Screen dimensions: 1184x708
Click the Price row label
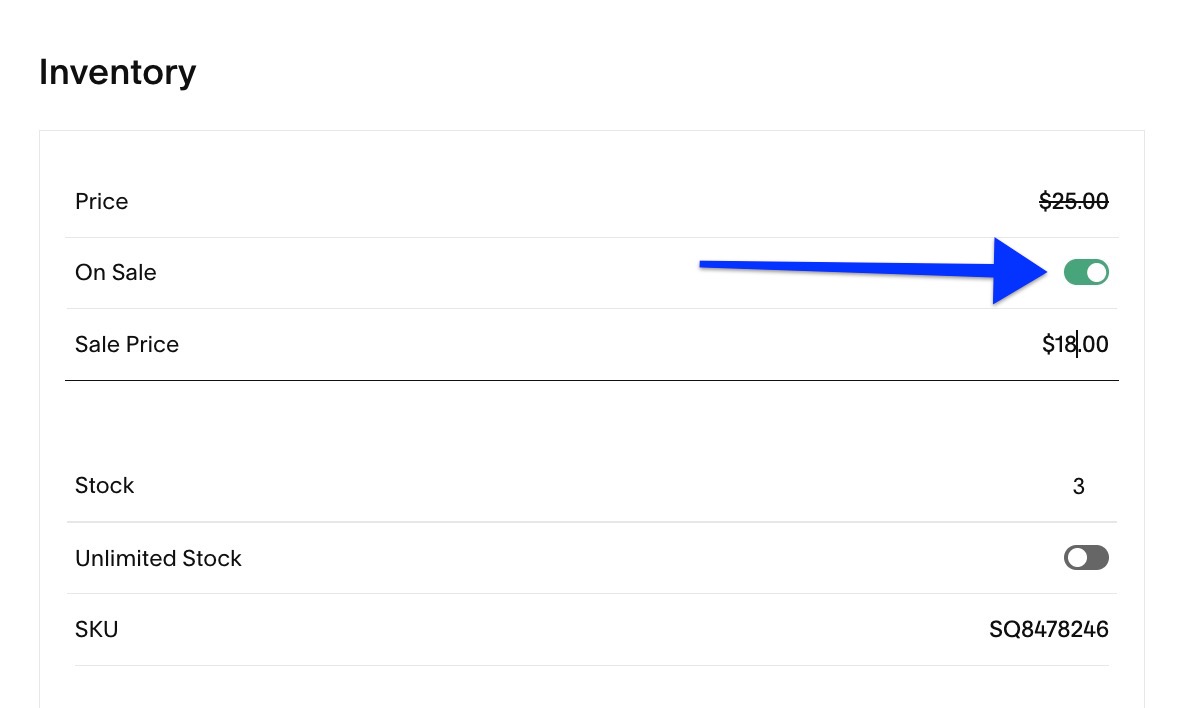coord(102,202)
